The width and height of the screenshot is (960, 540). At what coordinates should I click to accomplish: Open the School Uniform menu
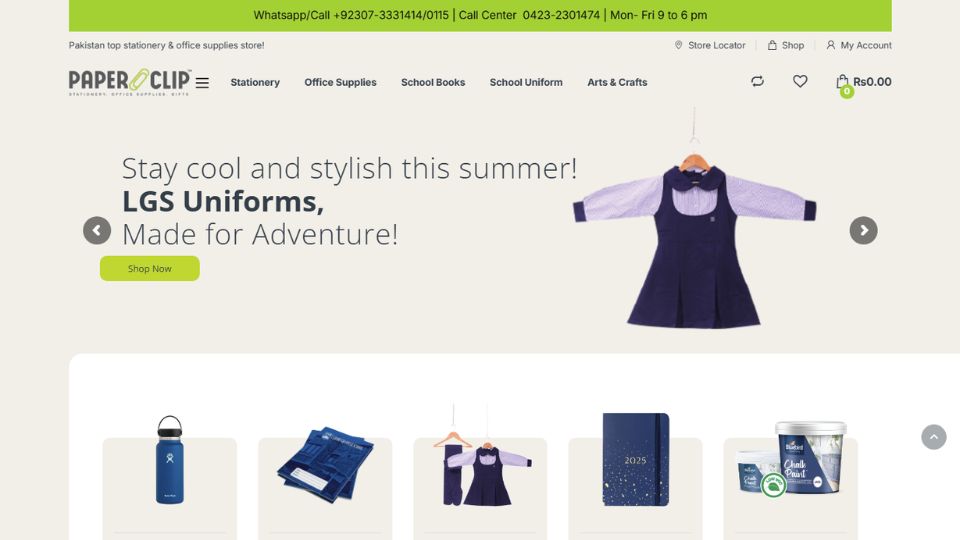pos(526,82)
